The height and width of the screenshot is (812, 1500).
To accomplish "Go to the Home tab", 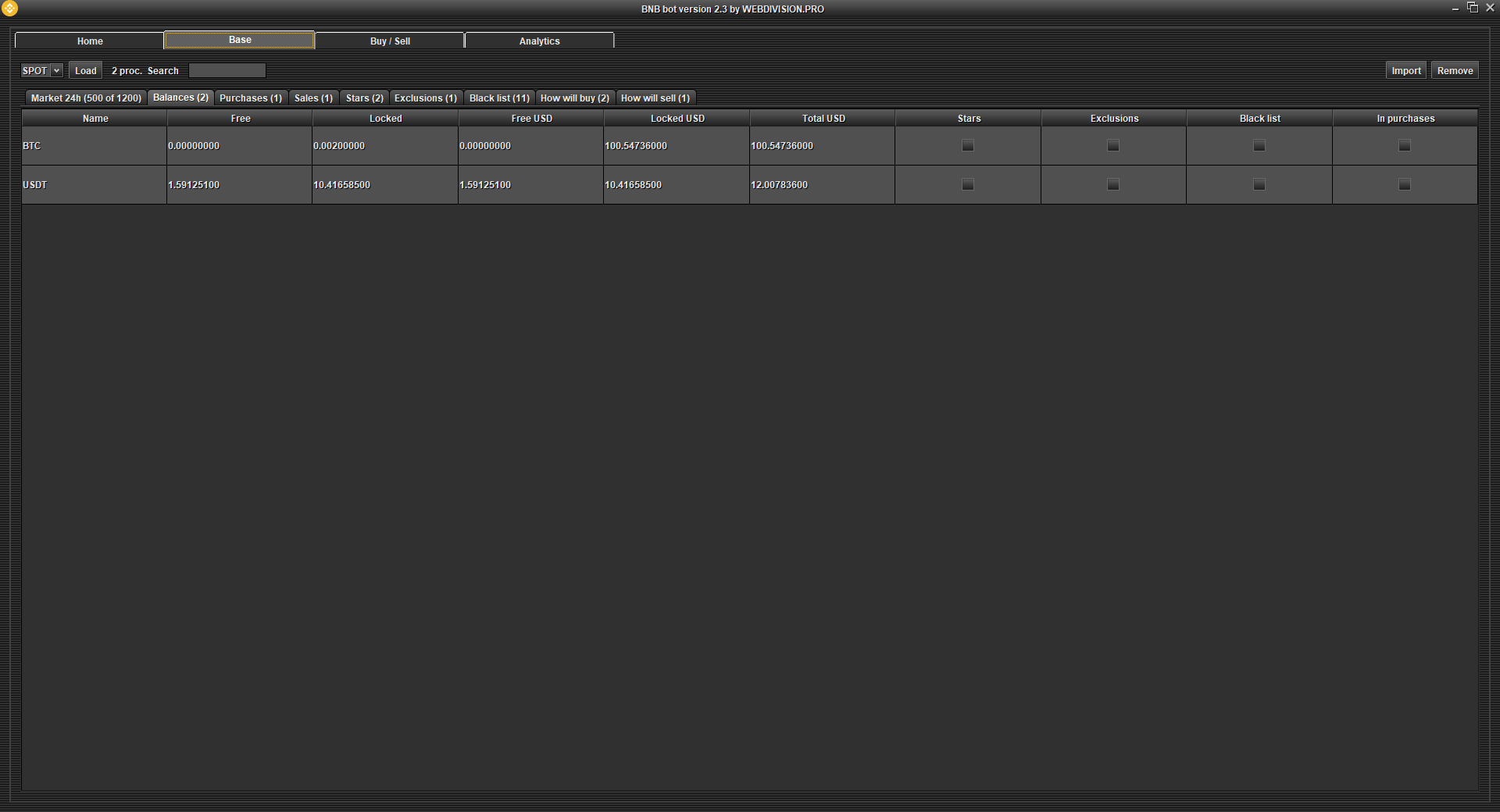I will click(x=90, y=41).
